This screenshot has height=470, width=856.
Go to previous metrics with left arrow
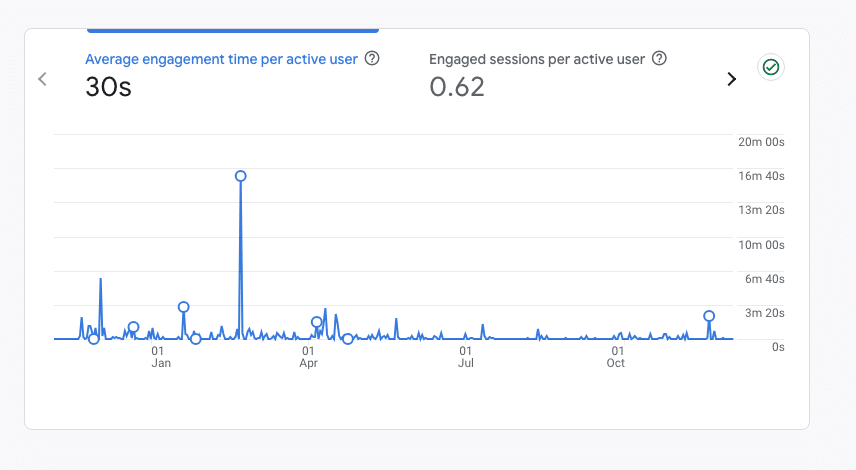[42, 79]
